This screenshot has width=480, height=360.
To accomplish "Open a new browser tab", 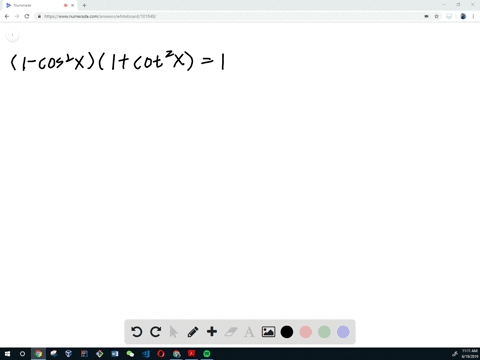I will coord(84,5).
